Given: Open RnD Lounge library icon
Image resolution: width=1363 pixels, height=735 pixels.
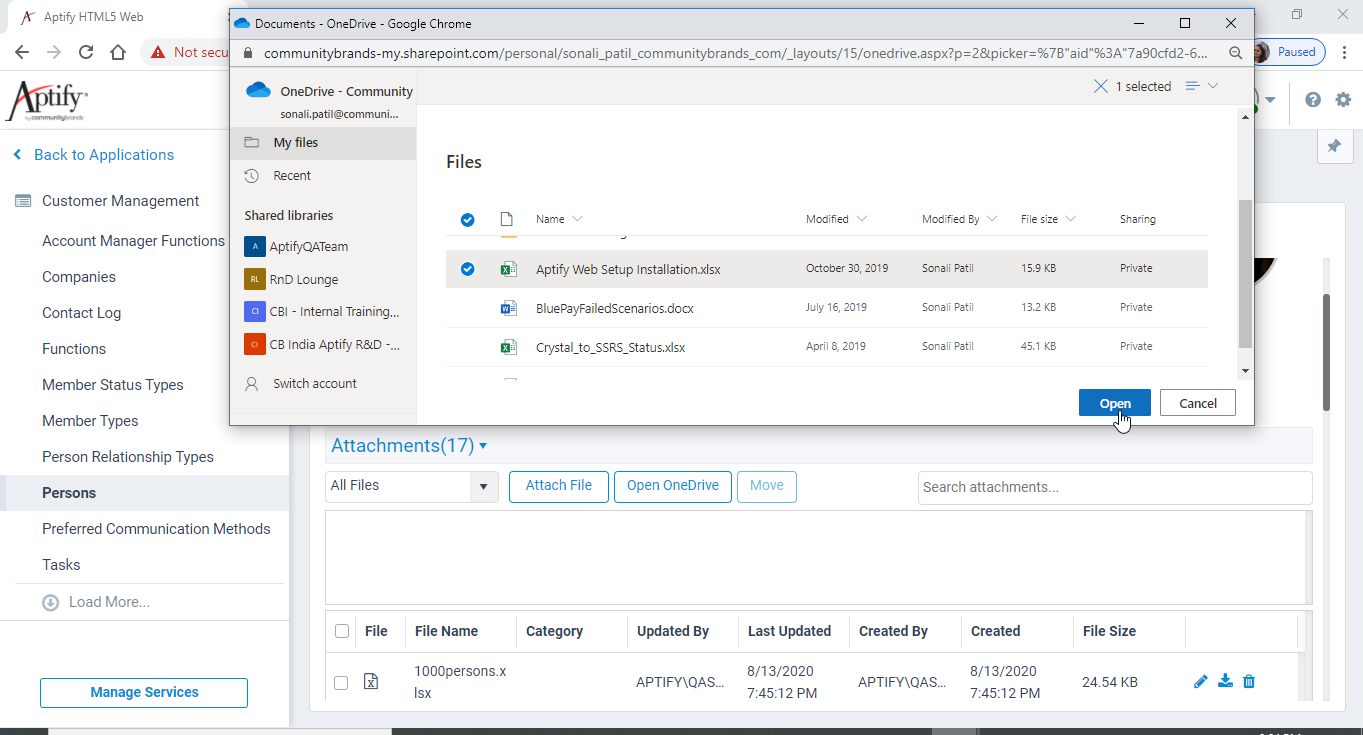Looking at the screenshot, I should (254, 280).
